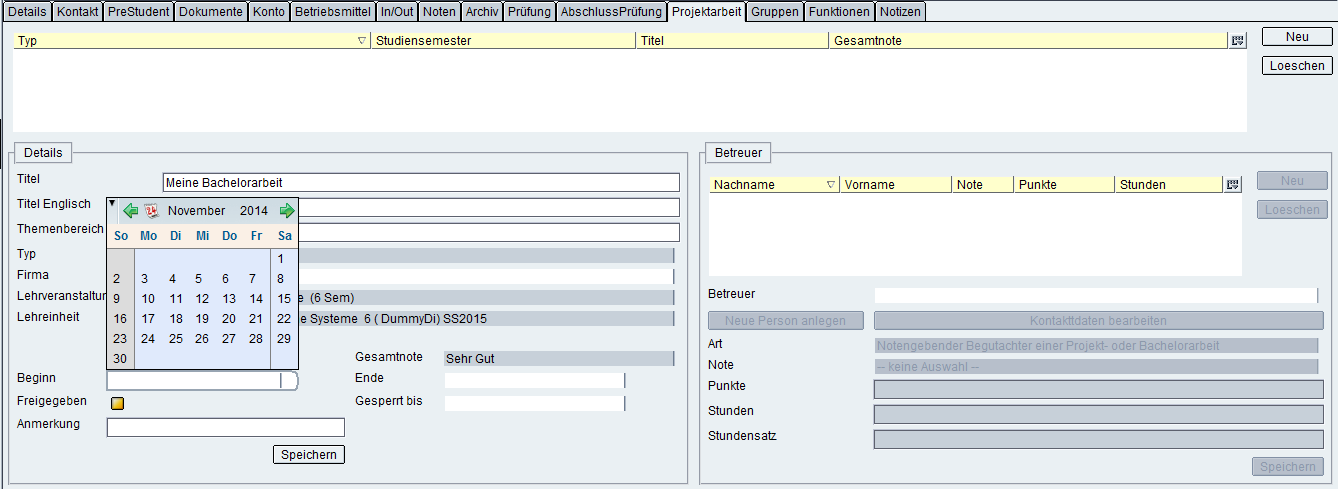Viewport: 1338px width, 489px height.
Task: Jump to today via calendar icon
Action: tap(152, 211)
